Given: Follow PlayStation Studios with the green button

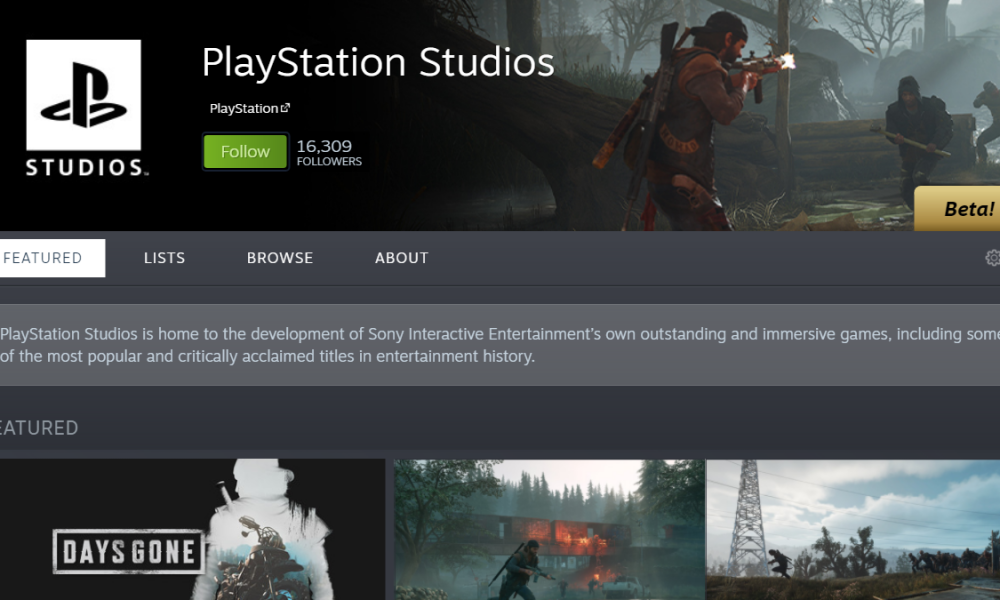Looking at the screenshot, I should pyautogui.click(x=246, y=152).
